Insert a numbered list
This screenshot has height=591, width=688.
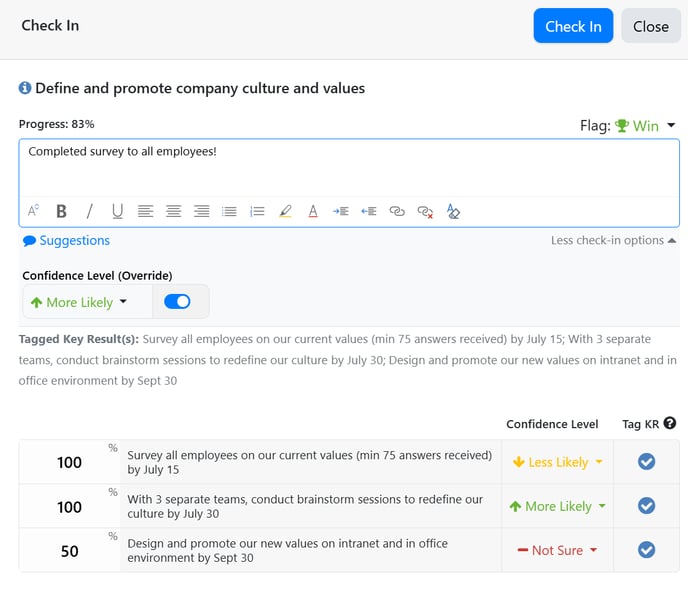(x=257, y=211)
